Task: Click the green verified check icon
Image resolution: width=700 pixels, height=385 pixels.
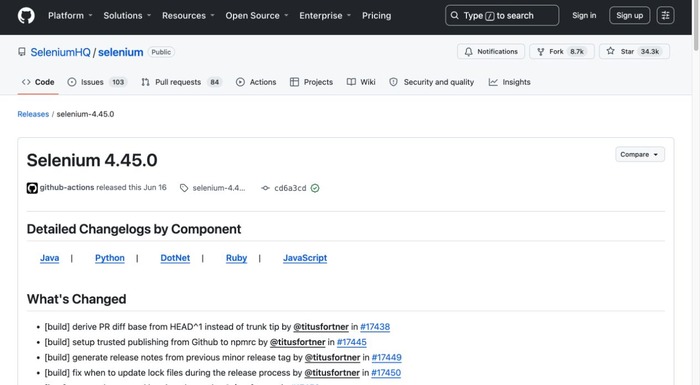Action: point(315,188)
